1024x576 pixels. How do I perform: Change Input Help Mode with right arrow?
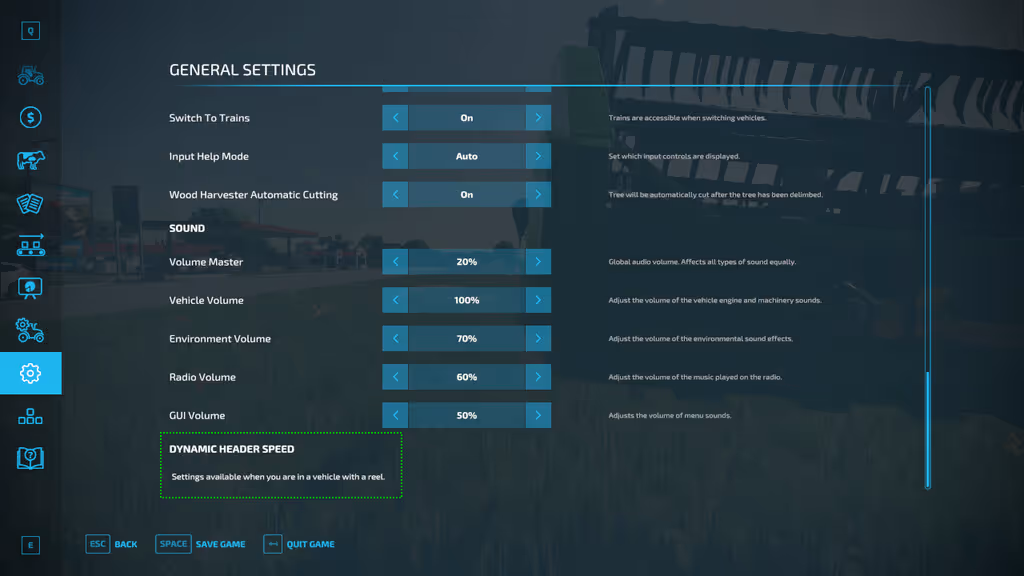click(x=538, y=156)
